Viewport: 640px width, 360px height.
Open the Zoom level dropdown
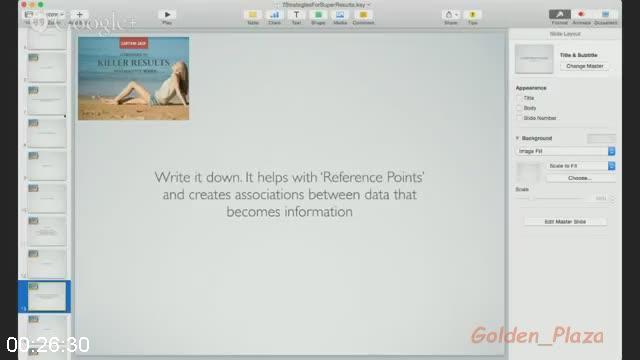(x=55, y=14)
